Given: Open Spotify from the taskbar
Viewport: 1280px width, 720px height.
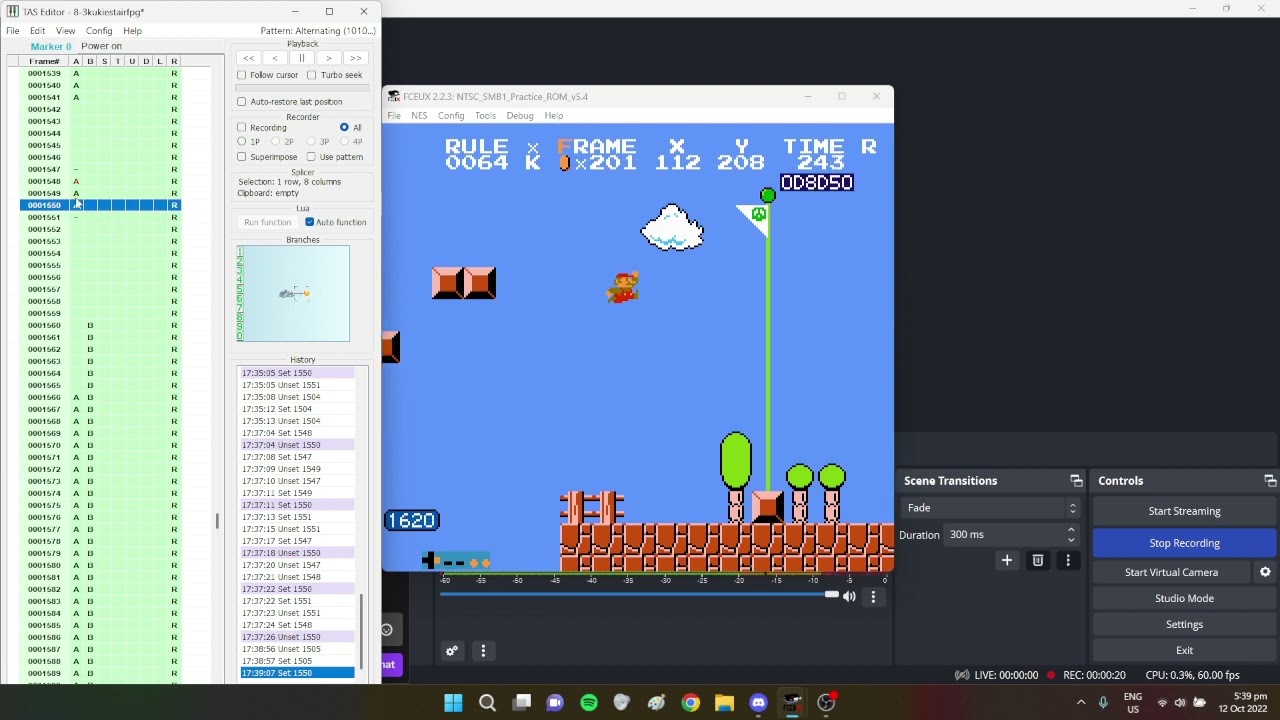Looking at the screenshot, I should (589, 703).
